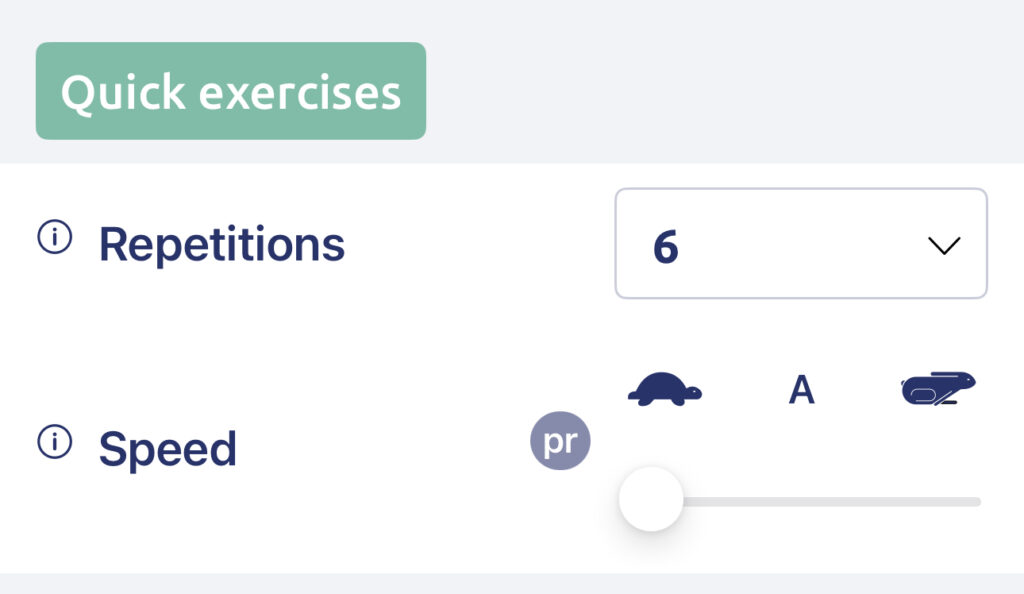Open info icon beside Repetitions
This screenshot has height=594, width=1024.
pyautogui.click(x=54, y=239)
